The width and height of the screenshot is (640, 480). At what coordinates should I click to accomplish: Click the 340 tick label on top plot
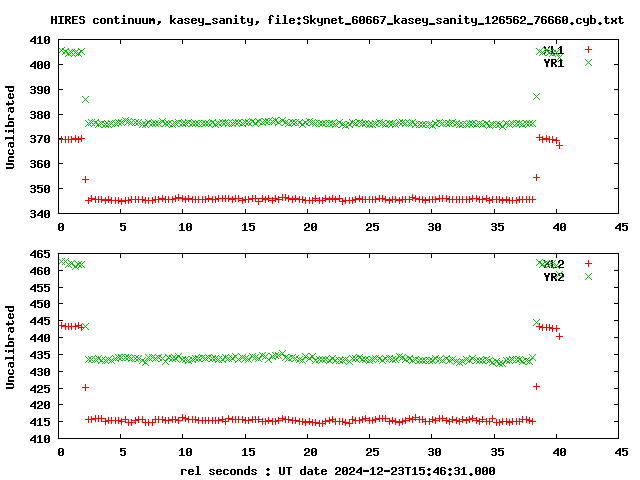pos(40,214)
